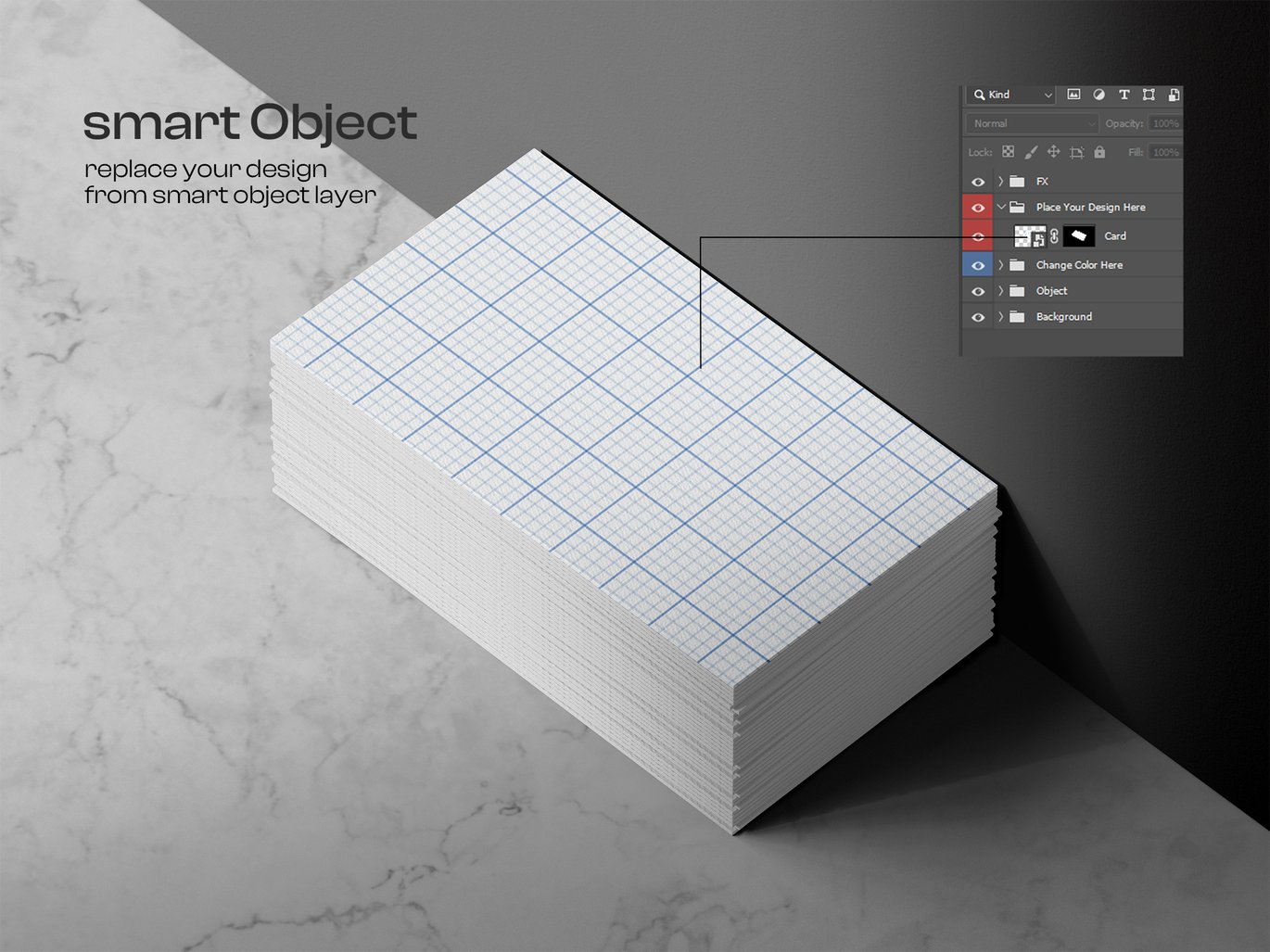1270x952 pixels.
Task: Expand the Object group folder
Action: [1000, 291]
